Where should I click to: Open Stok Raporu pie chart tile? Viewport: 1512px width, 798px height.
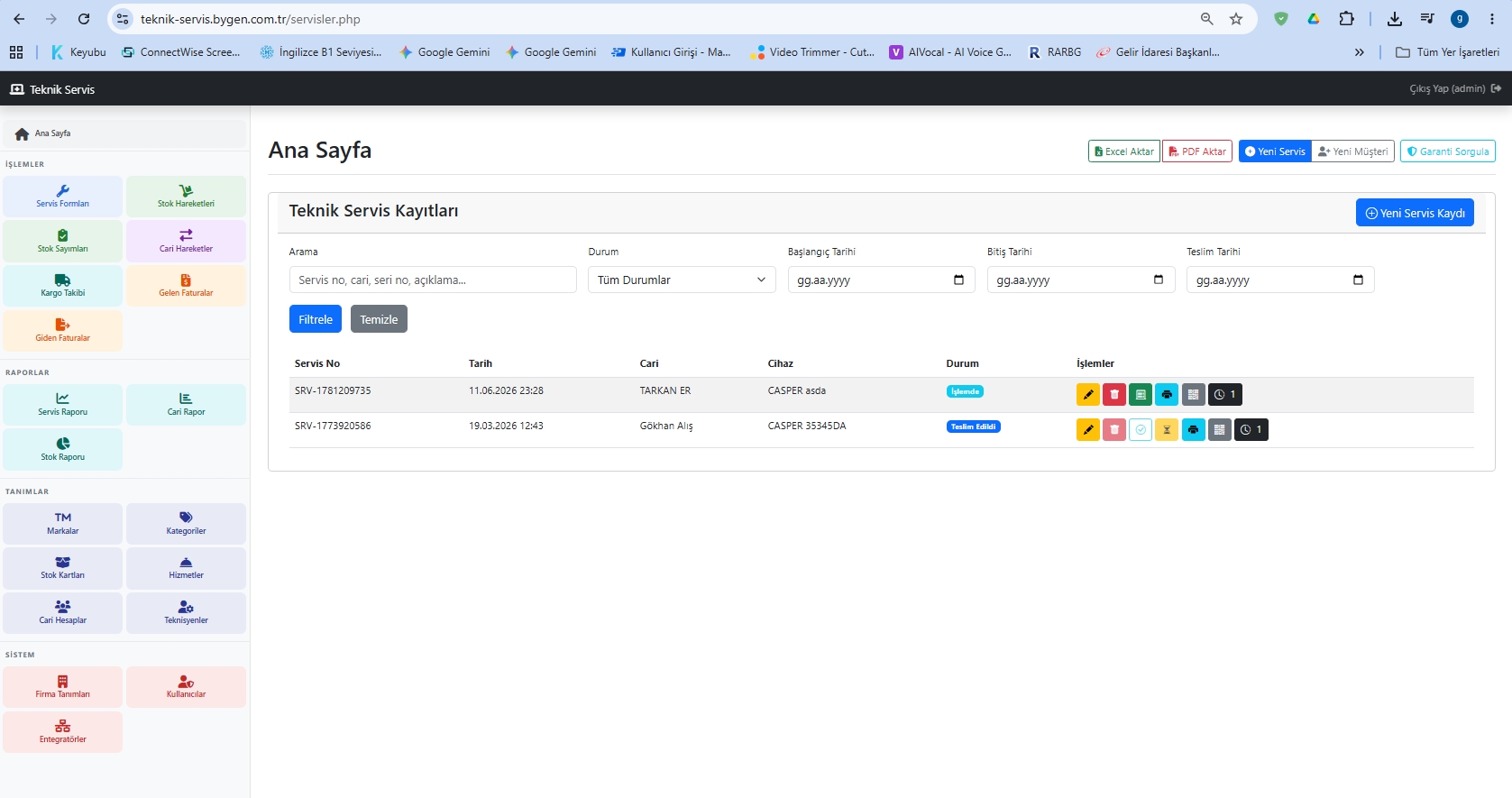pos(62,449)
